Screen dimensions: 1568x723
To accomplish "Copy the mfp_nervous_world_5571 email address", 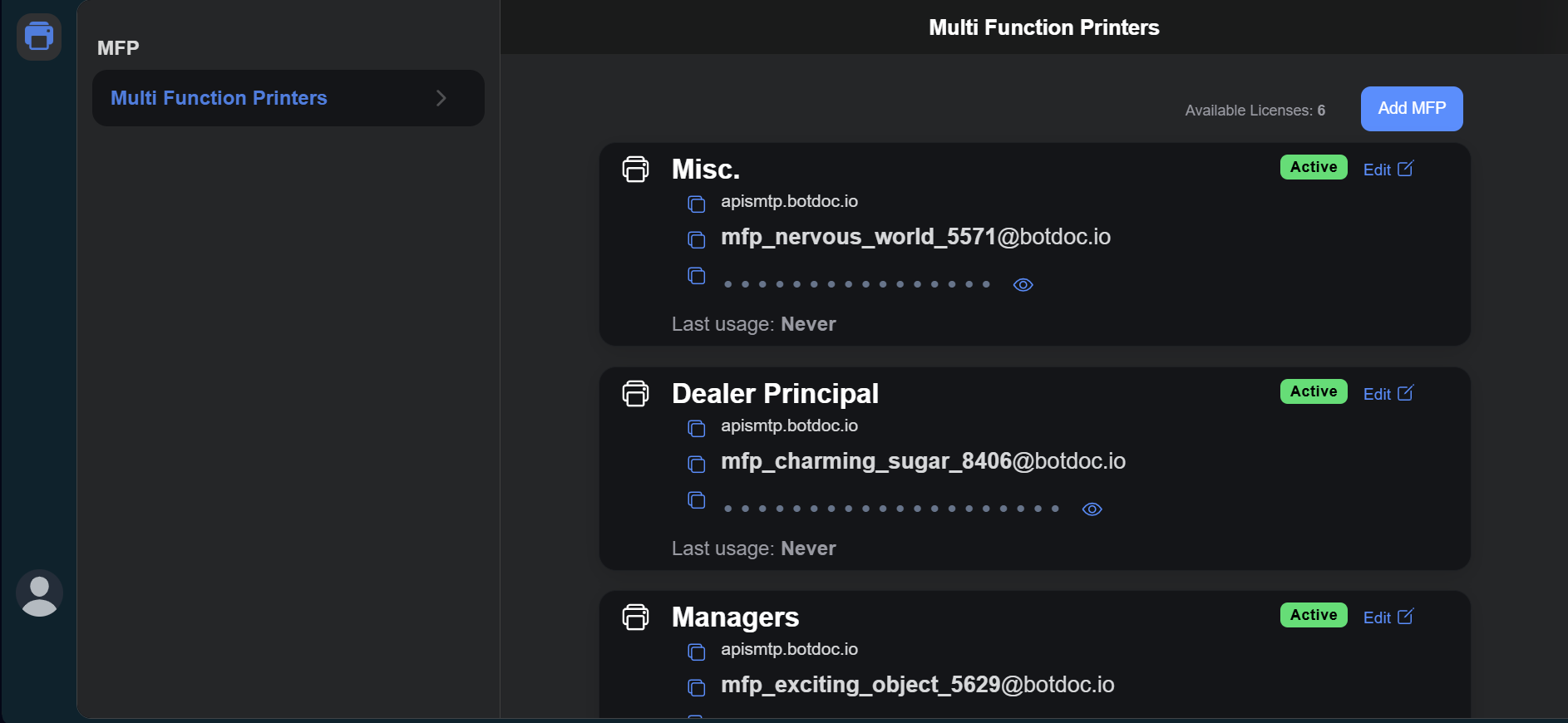I will tap(696, 240).
